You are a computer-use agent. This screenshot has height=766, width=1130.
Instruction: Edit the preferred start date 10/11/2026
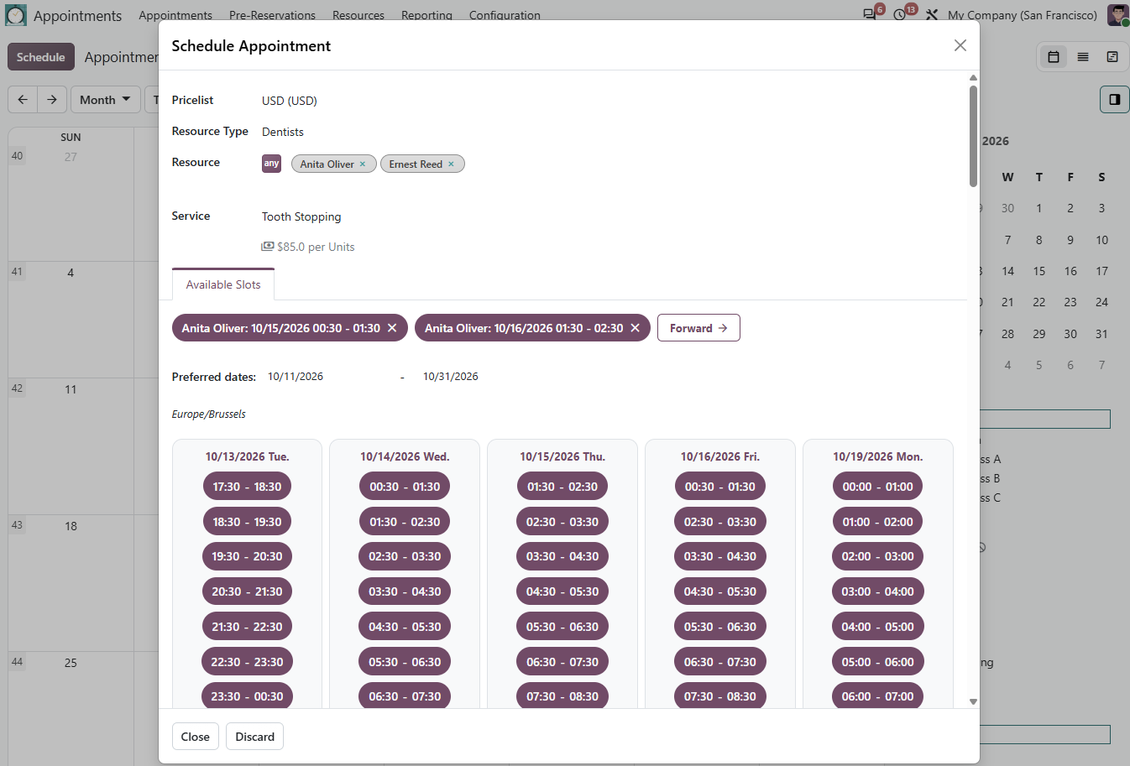295,376
